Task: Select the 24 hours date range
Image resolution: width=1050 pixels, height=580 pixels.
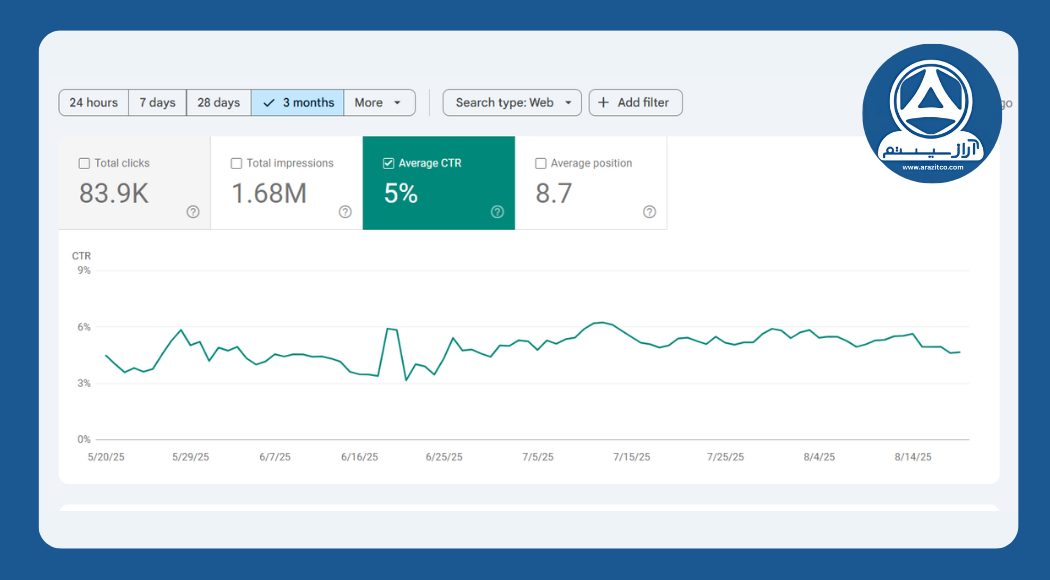Action: [x=94, y=103]
